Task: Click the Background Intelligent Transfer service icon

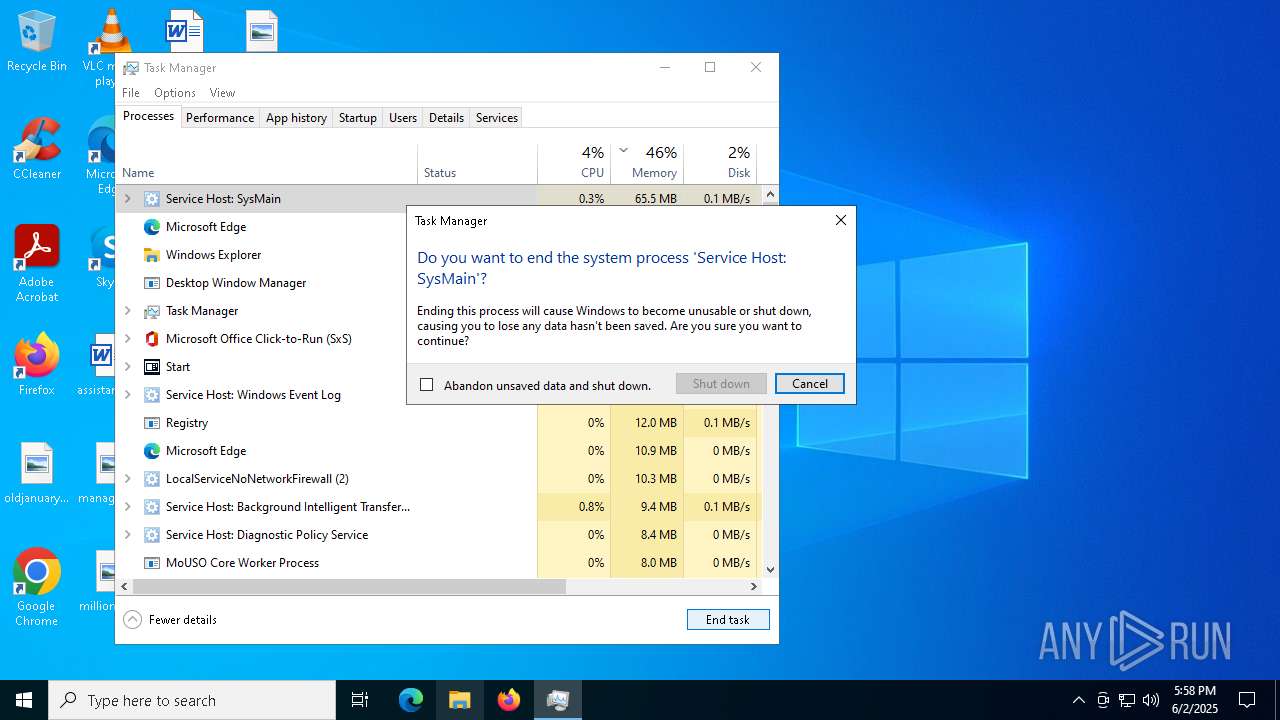Action: click(x=152, y=507)
